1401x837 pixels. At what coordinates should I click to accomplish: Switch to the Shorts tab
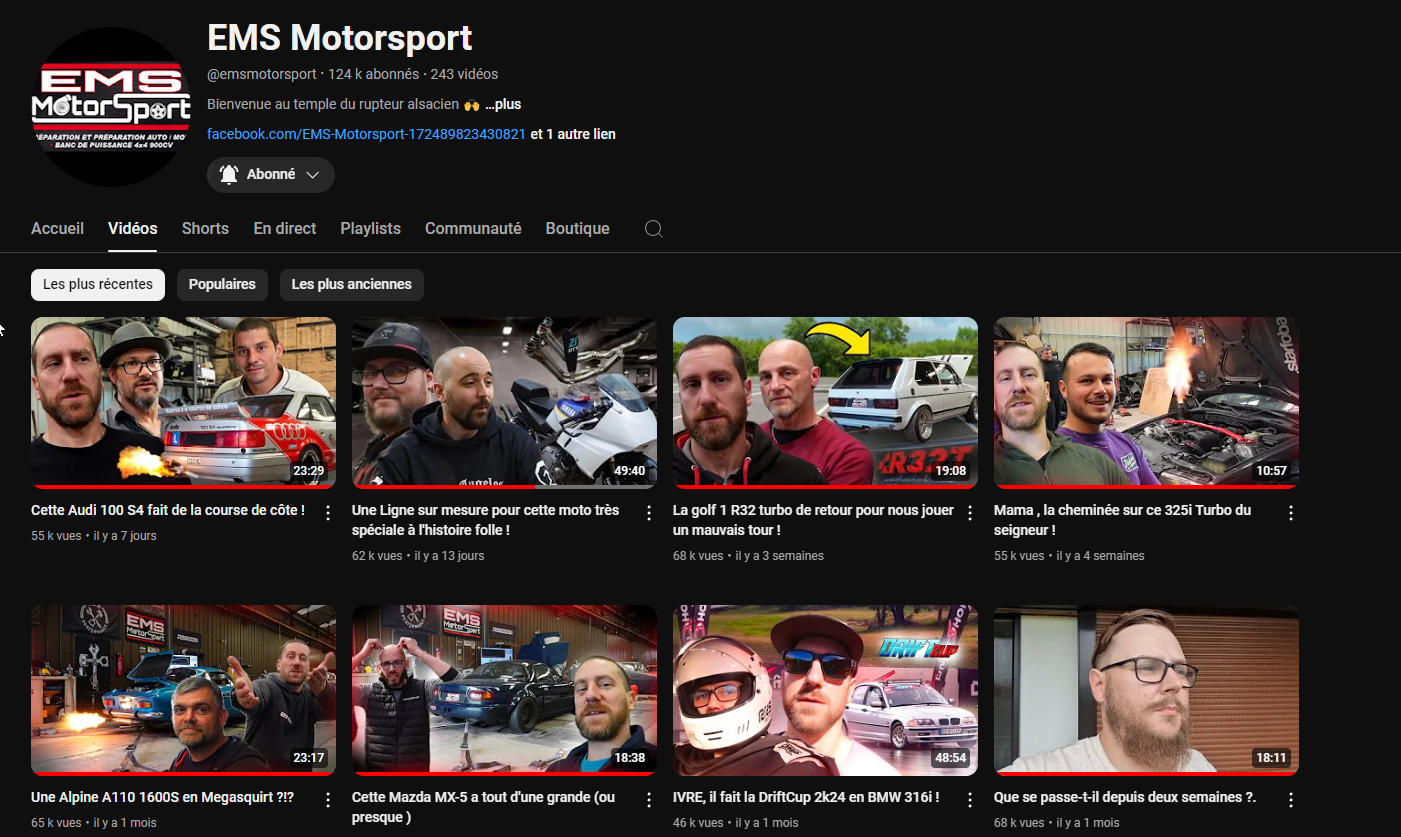205,229
